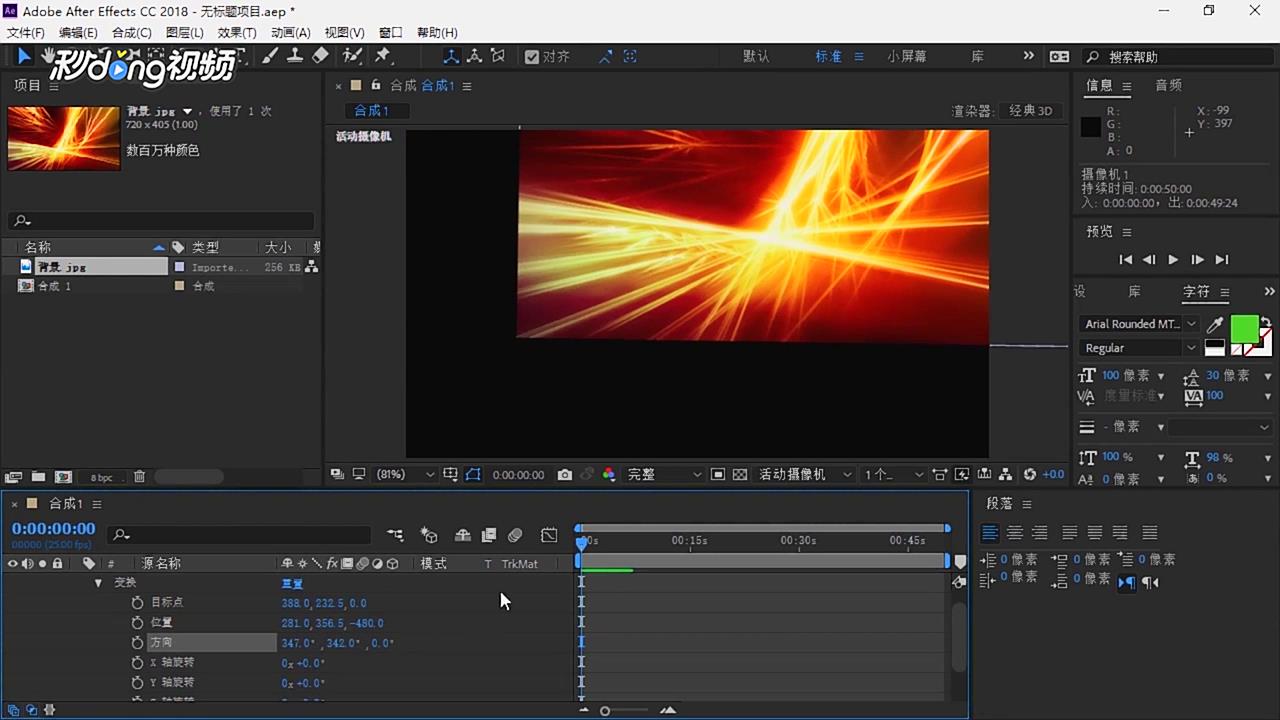Click Composition Mini-Flowchart icon in timeline
This screenshot has height=720, width=1280.
[x=396, y=535]
